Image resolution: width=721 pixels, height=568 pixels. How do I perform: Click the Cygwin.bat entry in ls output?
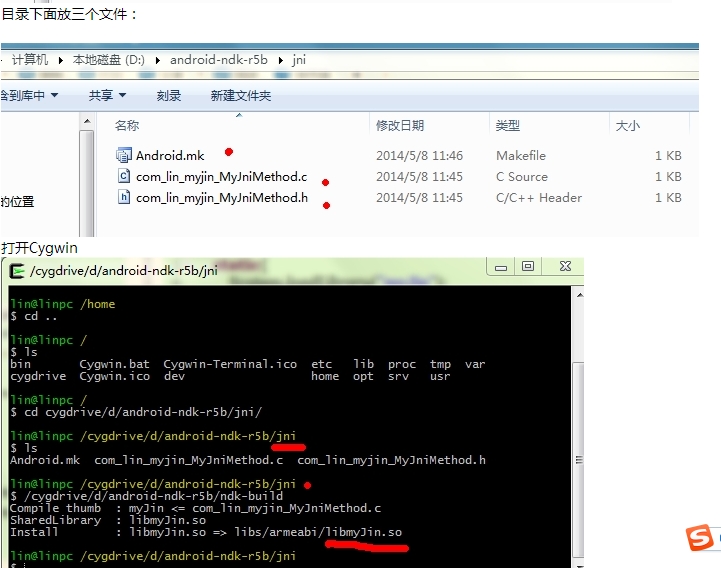(114, 364)
